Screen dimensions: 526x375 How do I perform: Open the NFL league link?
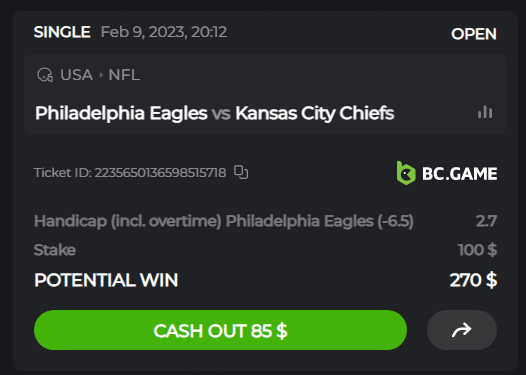[124, 75]
